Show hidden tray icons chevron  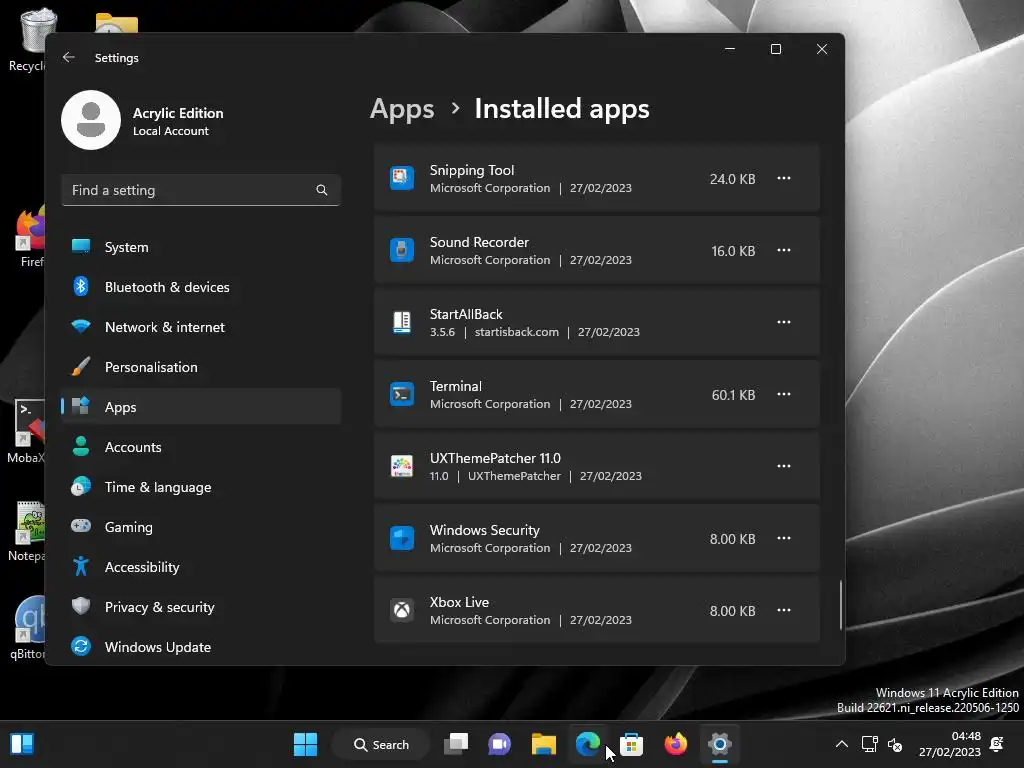pyautogui.click(x=842, y=744)
